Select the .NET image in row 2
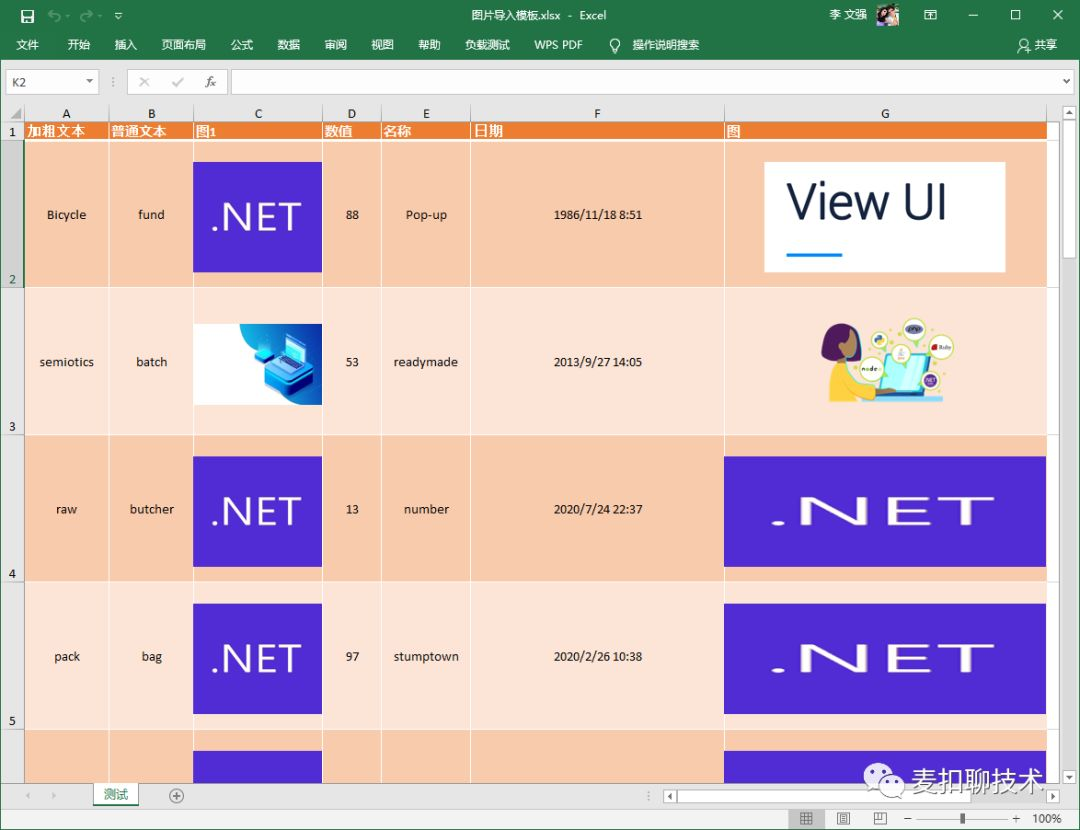This screenshot has width=1080, height=830. (x=257, y=217)
